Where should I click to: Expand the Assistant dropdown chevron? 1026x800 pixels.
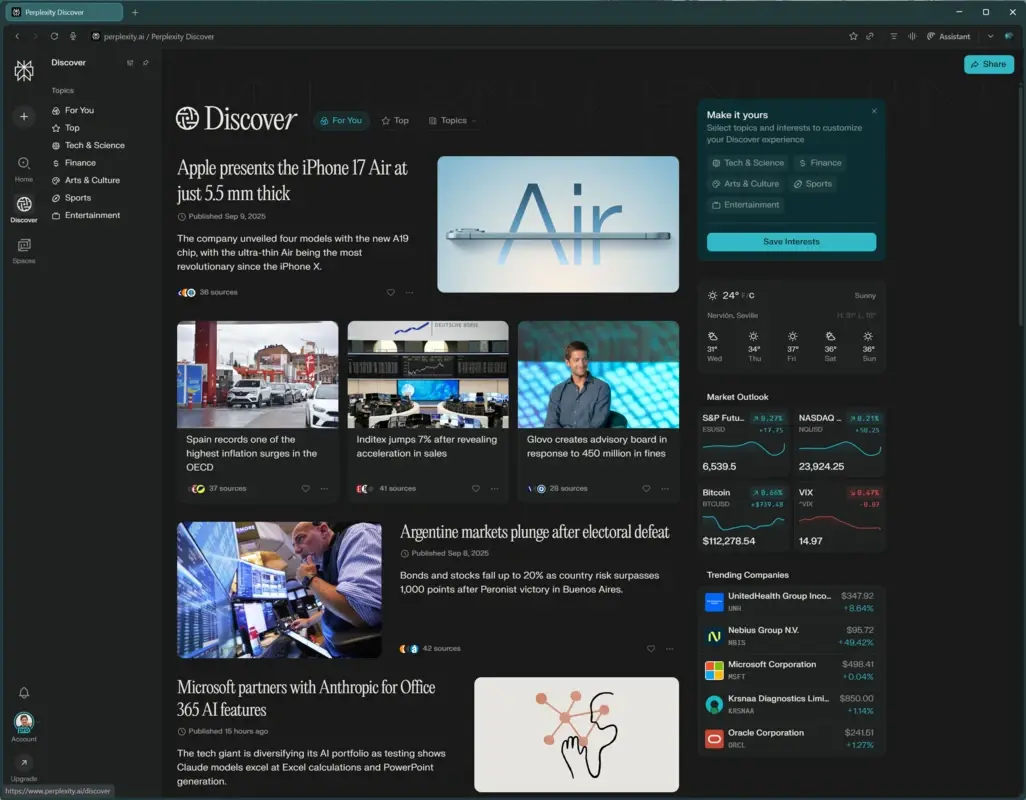point(992,36)
